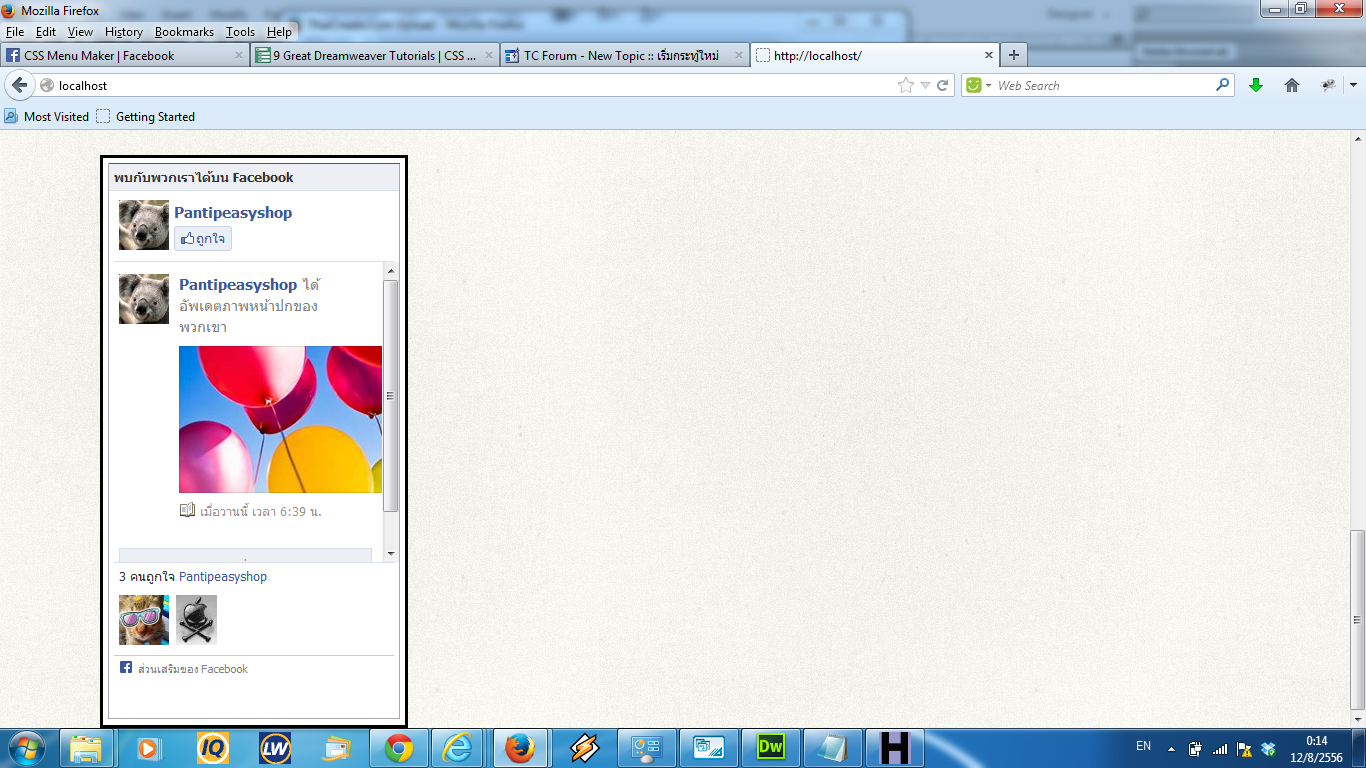Click the Facebook feed scrollbar thumb
Viewport: 1366px width, 768px height.
(391, 396)
